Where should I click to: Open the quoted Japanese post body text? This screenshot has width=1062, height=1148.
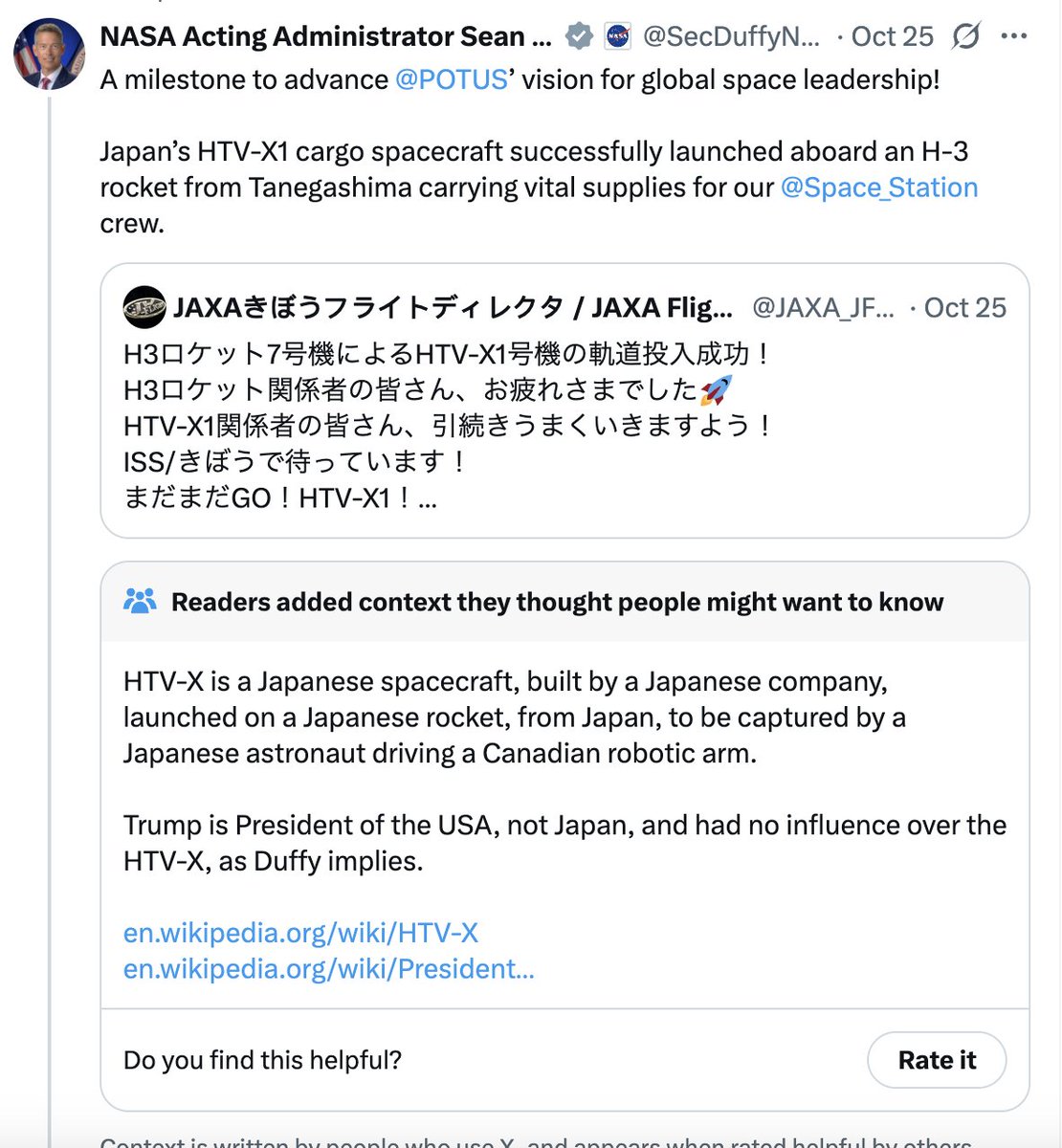[x=450, y=426]
